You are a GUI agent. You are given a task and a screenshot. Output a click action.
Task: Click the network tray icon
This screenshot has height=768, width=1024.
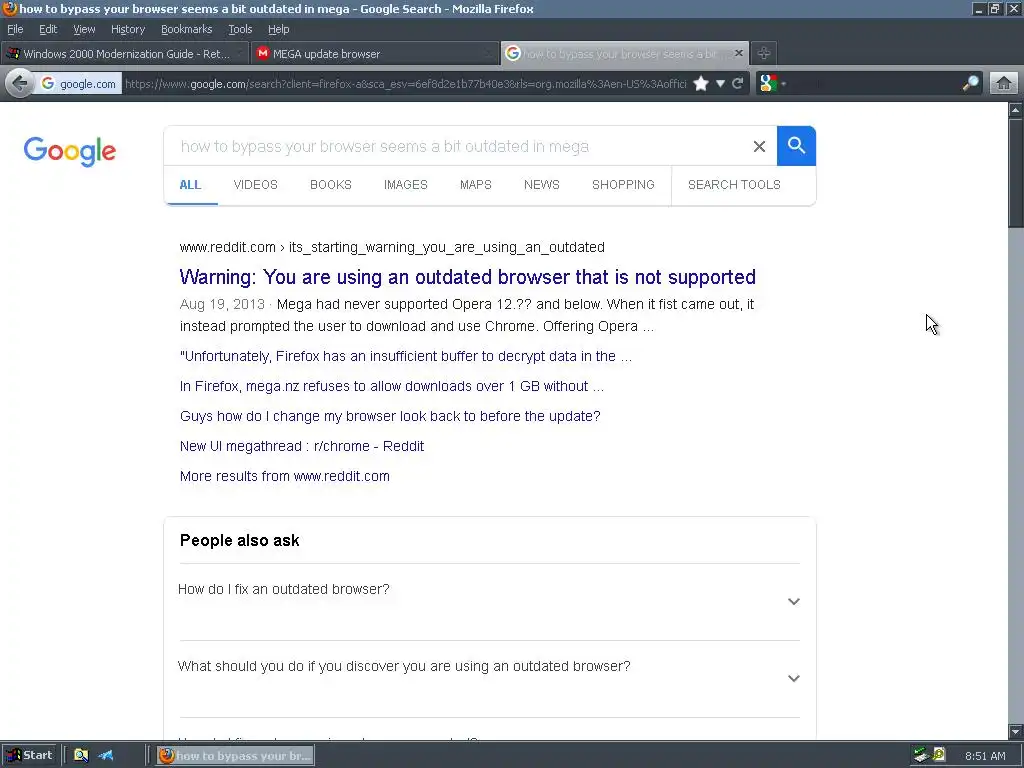coord(921,756)
